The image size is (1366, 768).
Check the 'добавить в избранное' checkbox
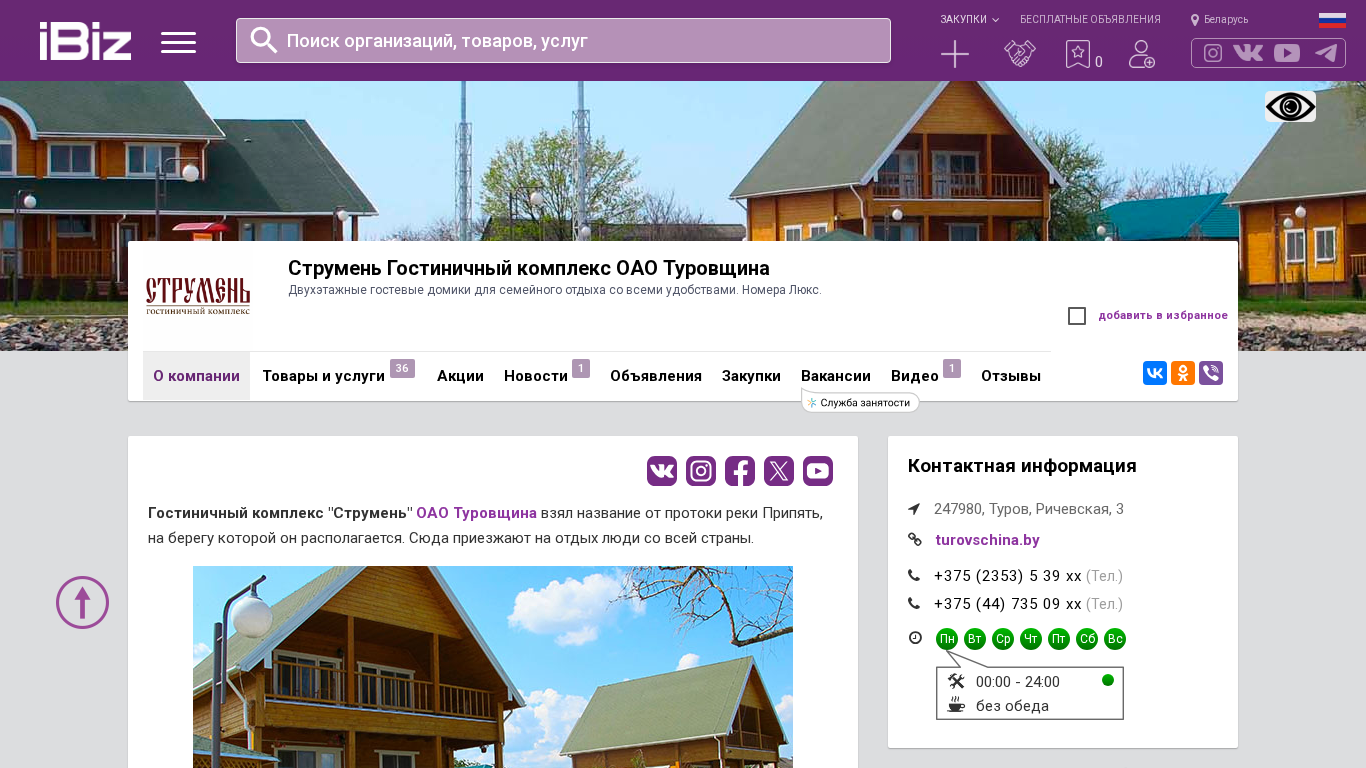click(1077, 316)
